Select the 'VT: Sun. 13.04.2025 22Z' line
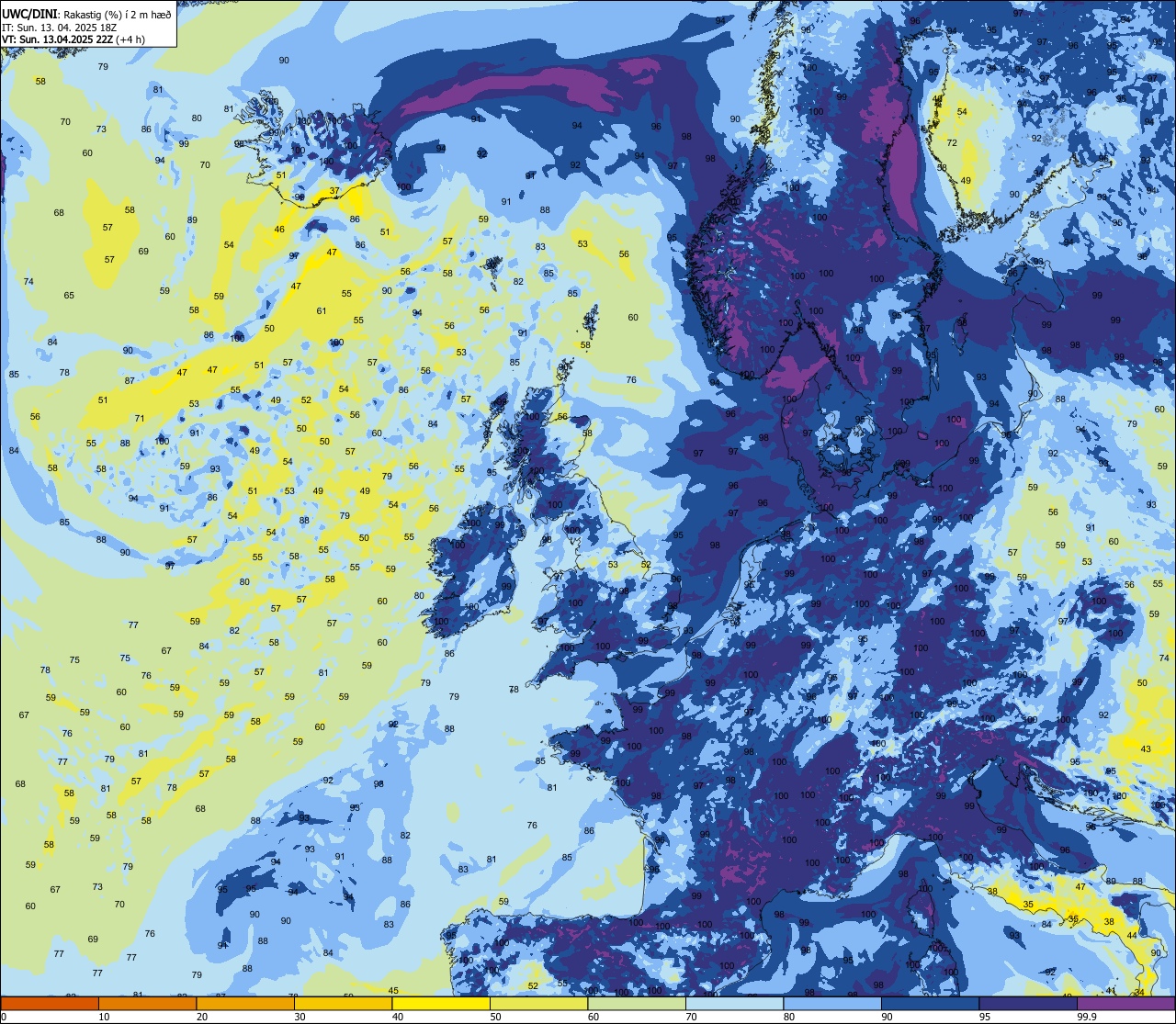1176x1024 pixels. (56, 39)
